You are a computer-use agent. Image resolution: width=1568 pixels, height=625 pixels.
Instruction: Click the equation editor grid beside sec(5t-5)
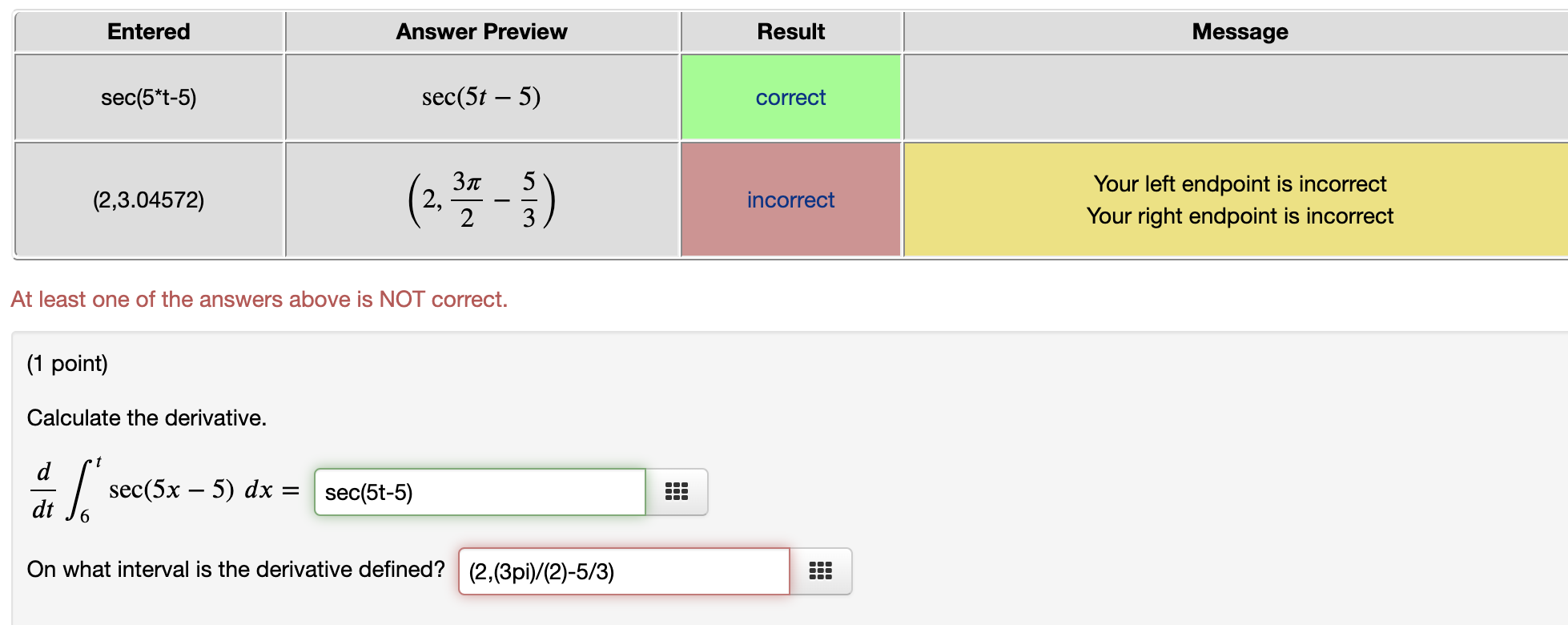[677, 491]
